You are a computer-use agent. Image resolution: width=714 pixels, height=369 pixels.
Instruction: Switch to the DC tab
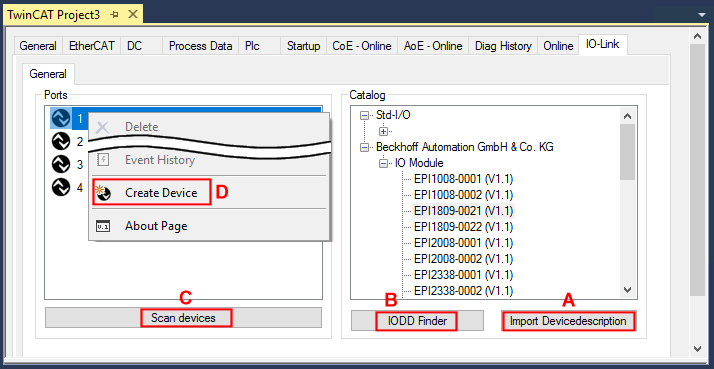tap(141, 46)
